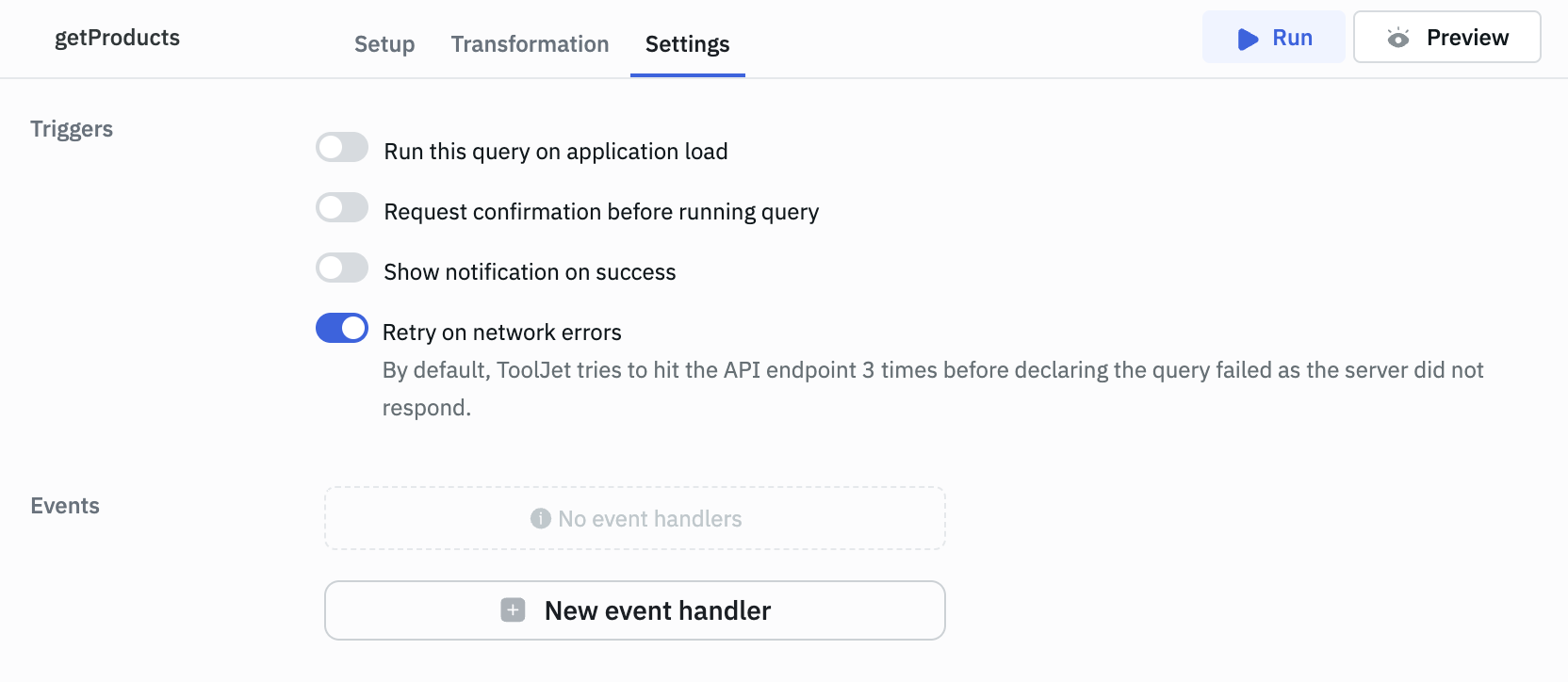Click the getProducts query name
1568x682 pixels.
pyautogui.click(x=117, y=38)
